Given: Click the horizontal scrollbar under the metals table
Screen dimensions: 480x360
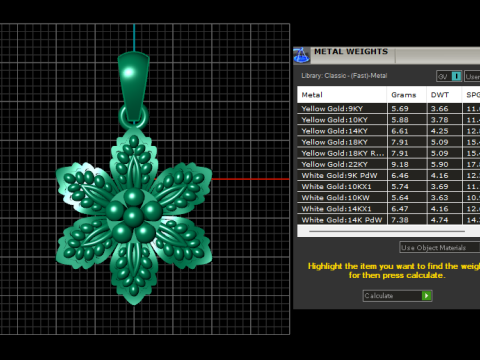Looking at the screenshot, I should [387, 231].
